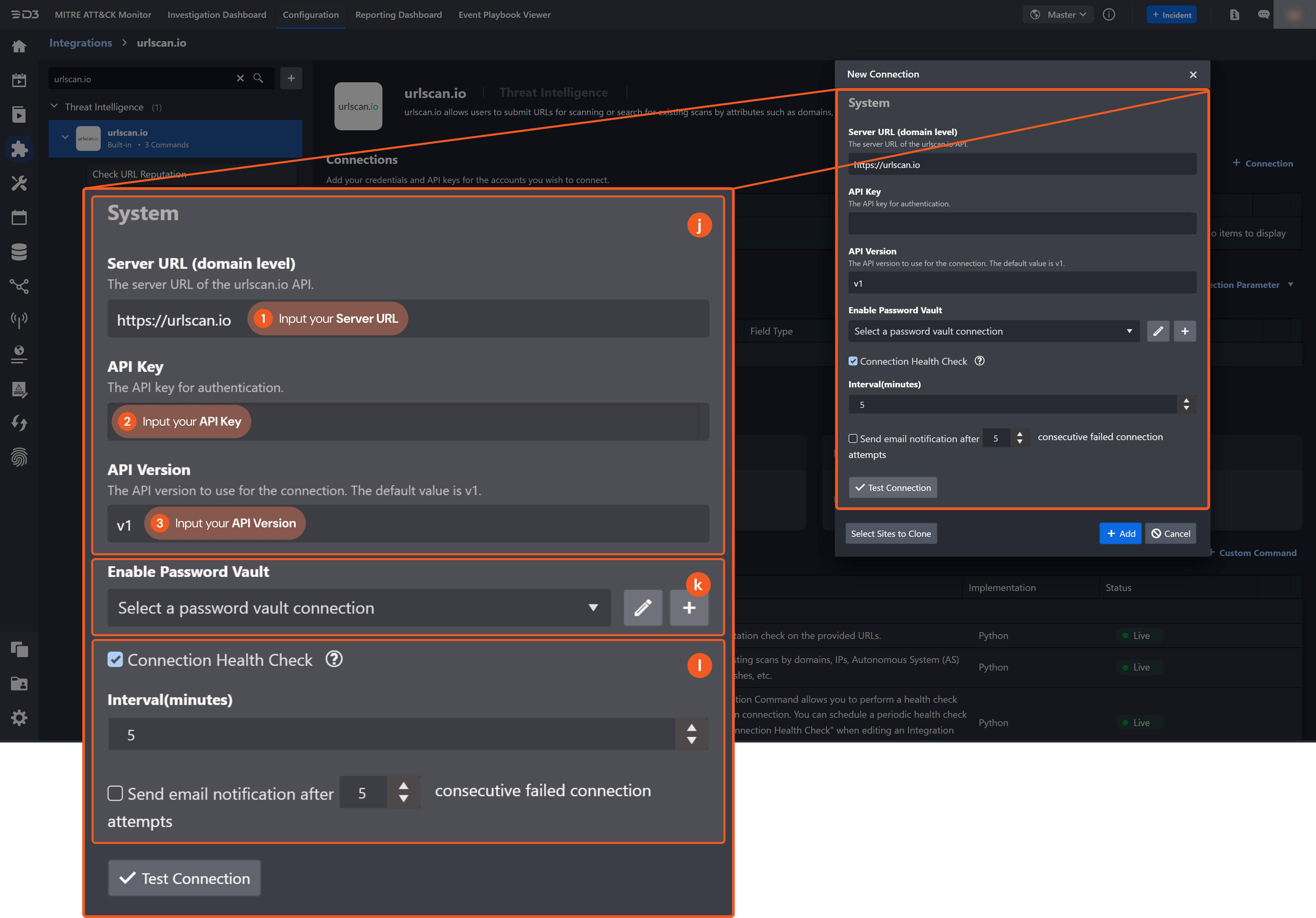The width and height of the screenshot is (1316, 918).
Task: Open the chat bubble icon in the top bar
Action: [x=1263, y=15]
